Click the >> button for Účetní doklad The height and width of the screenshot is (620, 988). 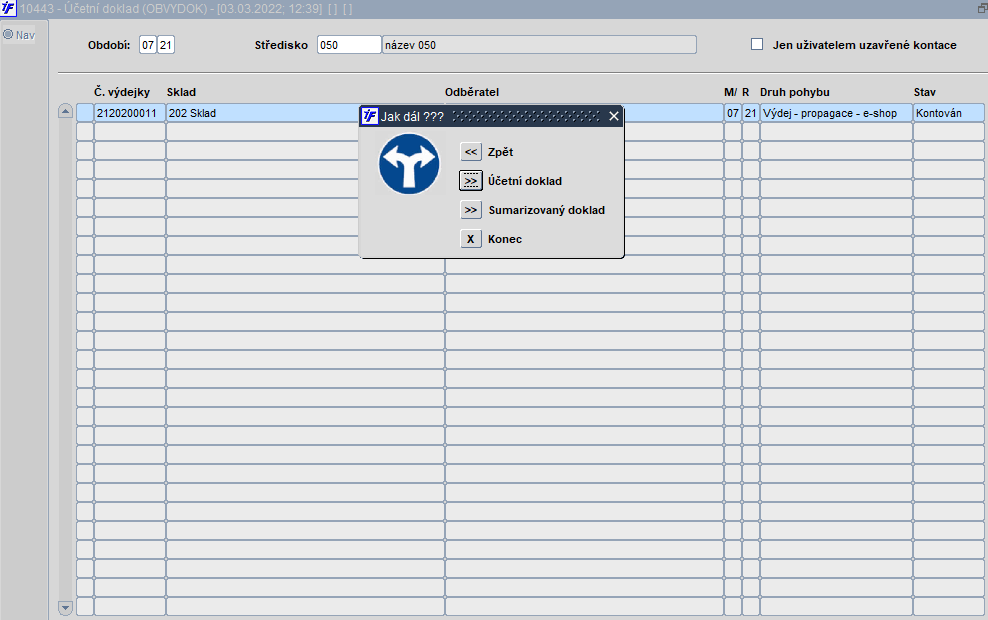(471, 181)
